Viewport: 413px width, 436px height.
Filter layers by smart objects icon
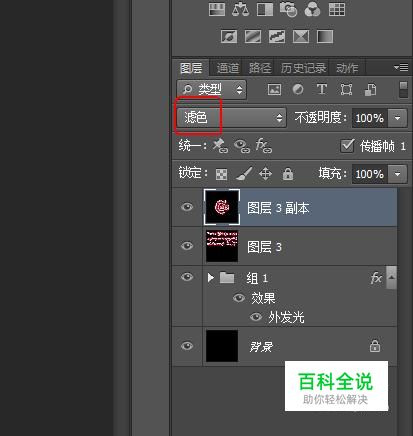[370, 90]
